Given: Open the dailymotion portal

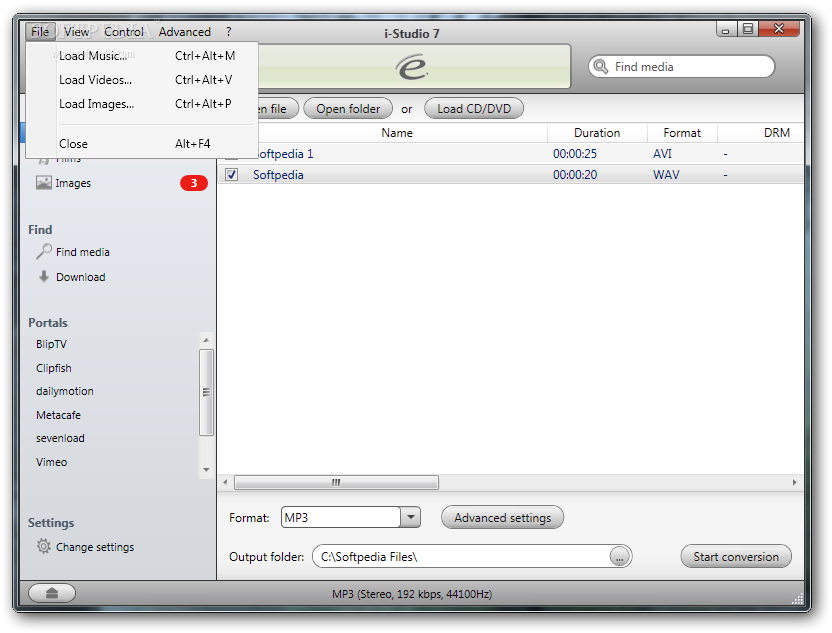Looking at the screenshot, I should tap(65, 391).
